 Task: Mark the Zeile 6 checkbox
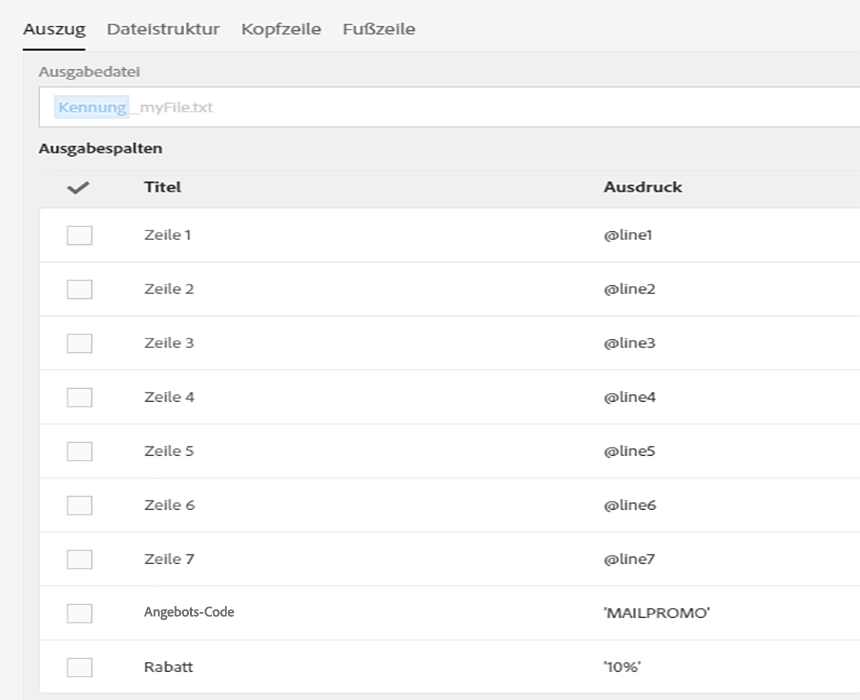click(x=79, y=506)
